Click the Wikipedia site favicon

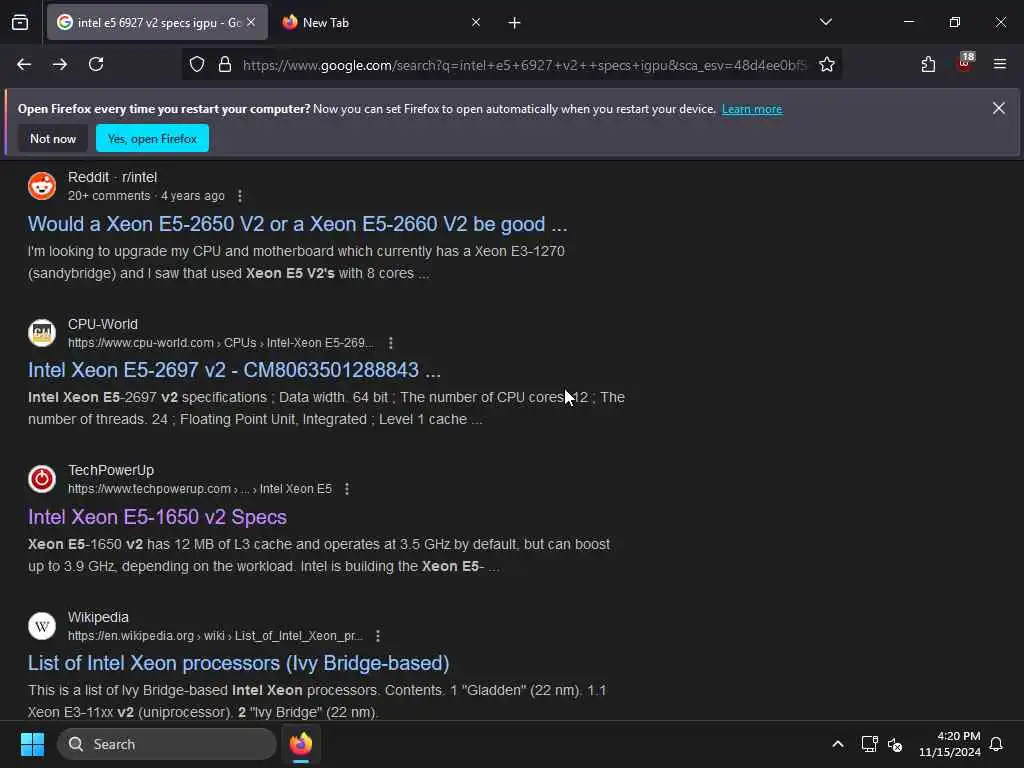(x=42, y=626)
